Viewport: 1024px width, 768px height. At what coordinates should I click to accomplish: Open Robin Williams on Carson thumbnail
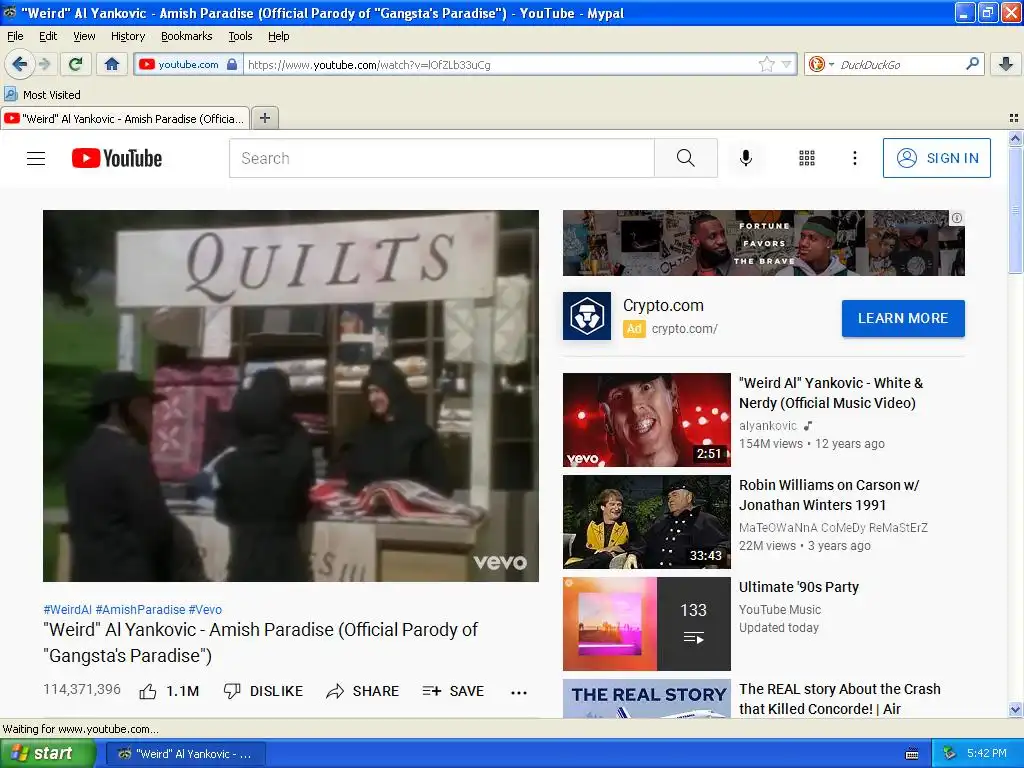[x=647, y=522]
